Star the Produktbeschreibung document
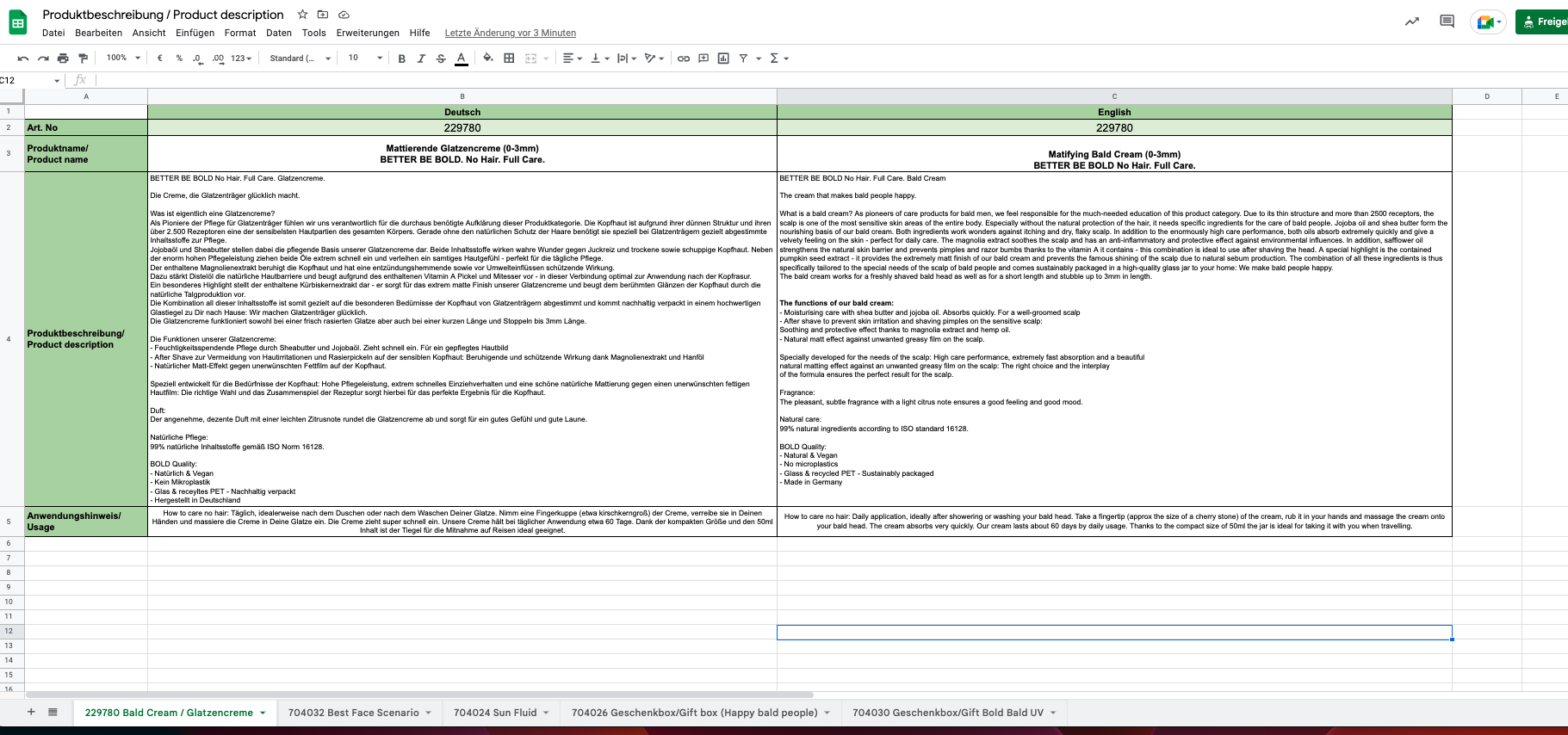 (302, 15)
